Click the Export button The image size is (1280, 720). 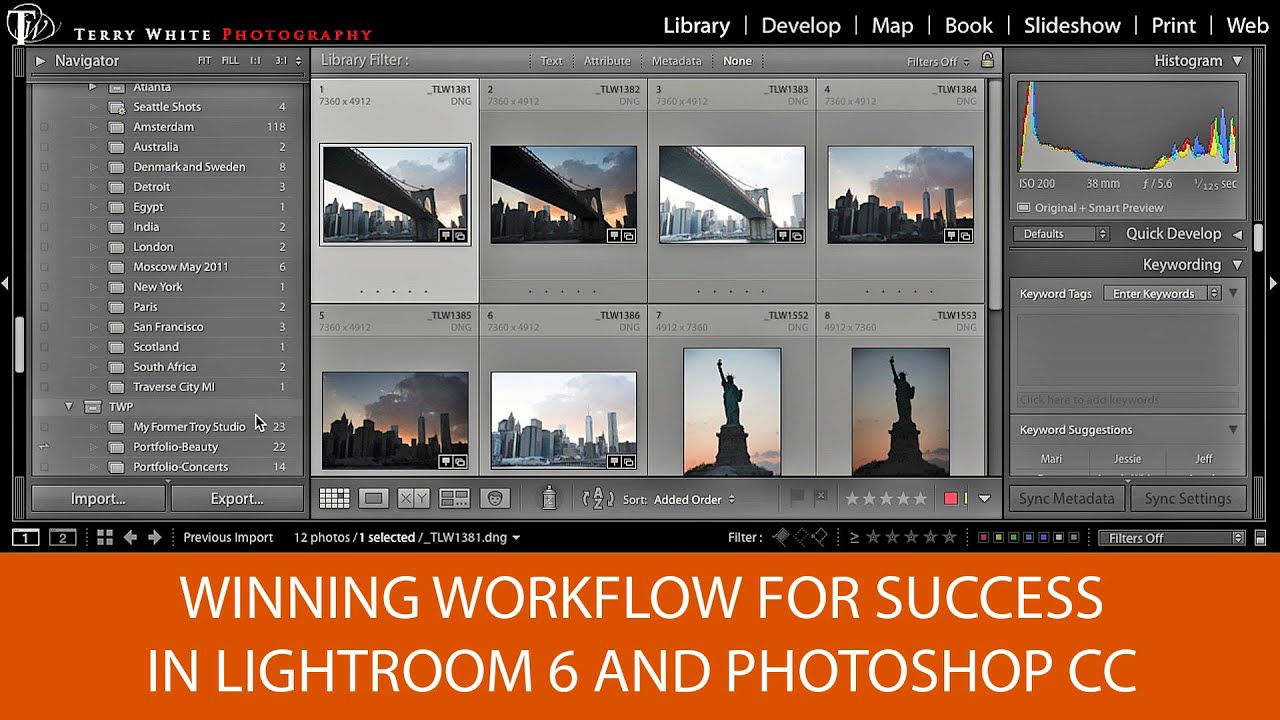(237, 498)
